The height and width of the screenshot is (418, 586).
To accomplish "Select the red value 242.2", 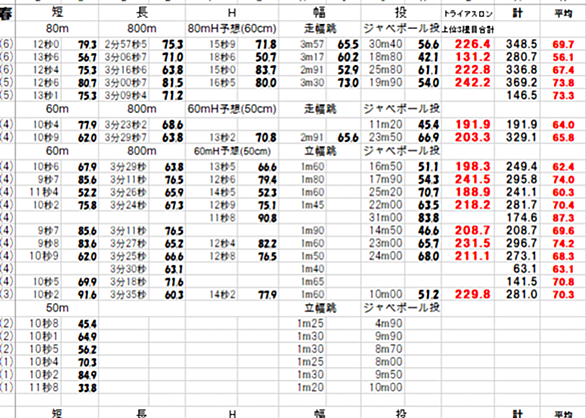I will (x=472, y=83).
